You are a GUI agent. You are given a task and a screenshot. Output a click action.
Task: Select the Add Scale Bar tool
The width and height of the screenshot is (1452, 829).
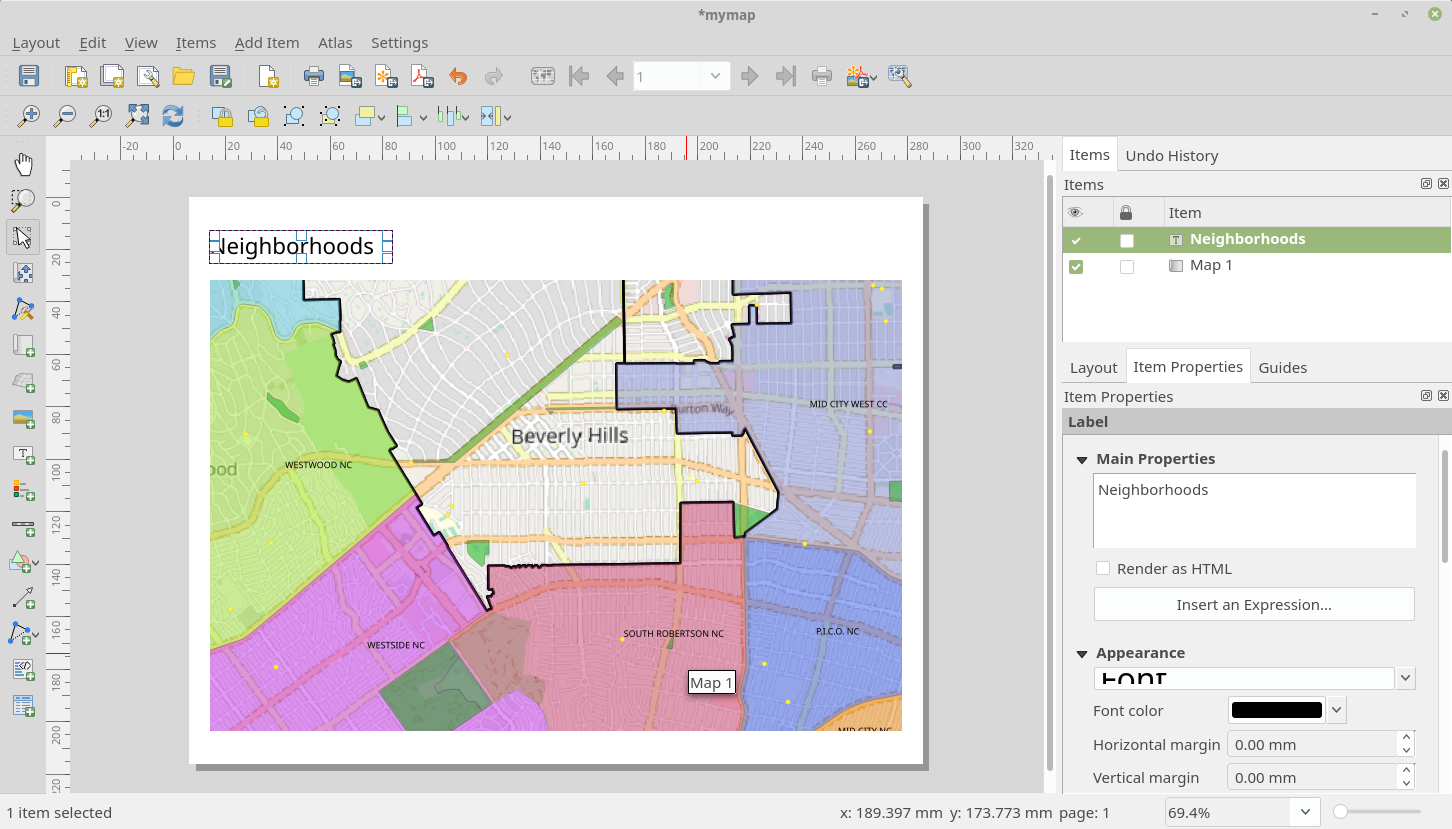pos(23,527)
